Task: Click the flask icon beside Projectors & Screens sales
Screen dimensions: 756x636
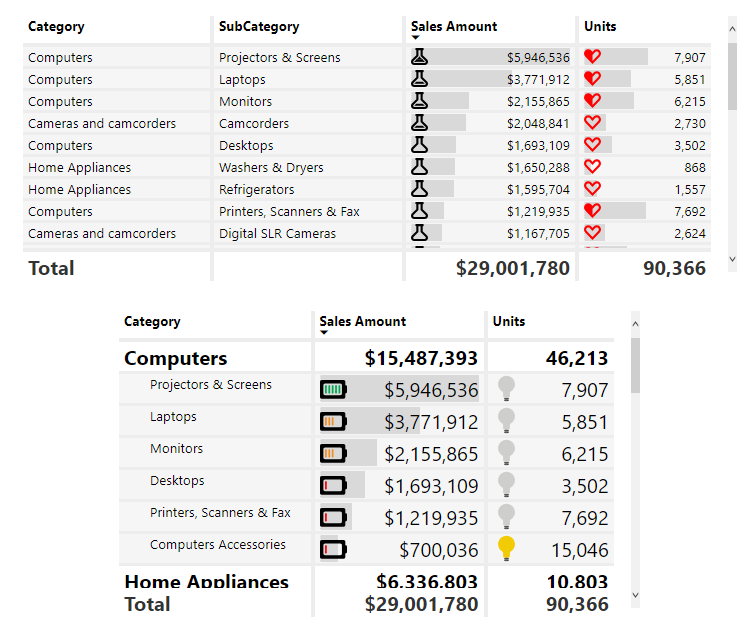Action: pos(419,57)
